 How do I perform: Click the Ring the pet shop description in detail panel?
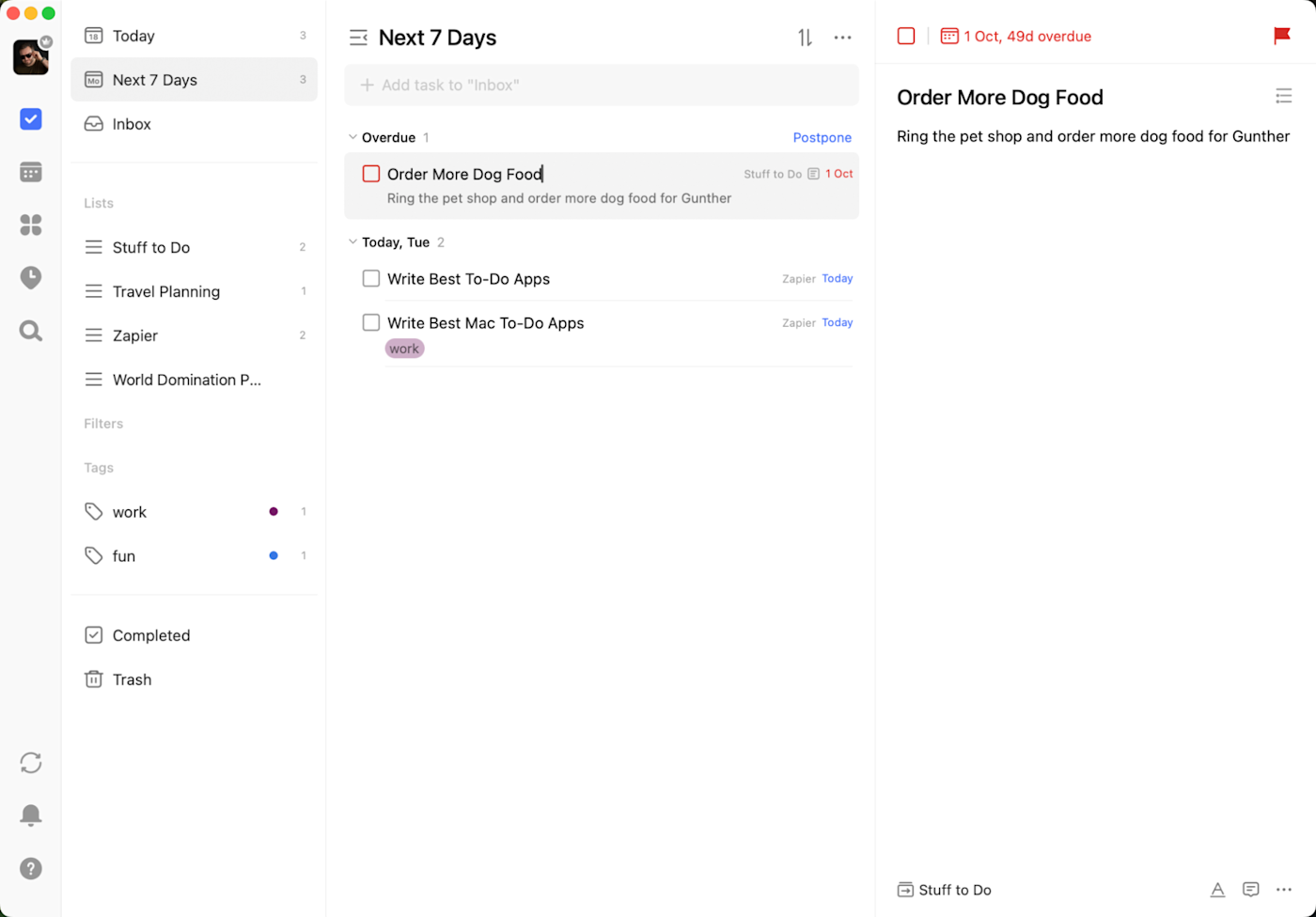coord(1093,136)
